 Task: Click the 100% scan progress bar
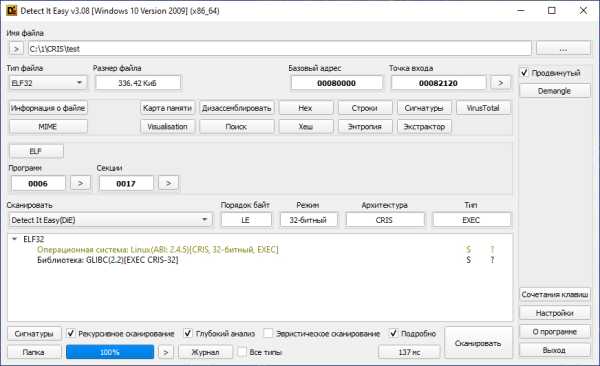[x=110, y=352]
